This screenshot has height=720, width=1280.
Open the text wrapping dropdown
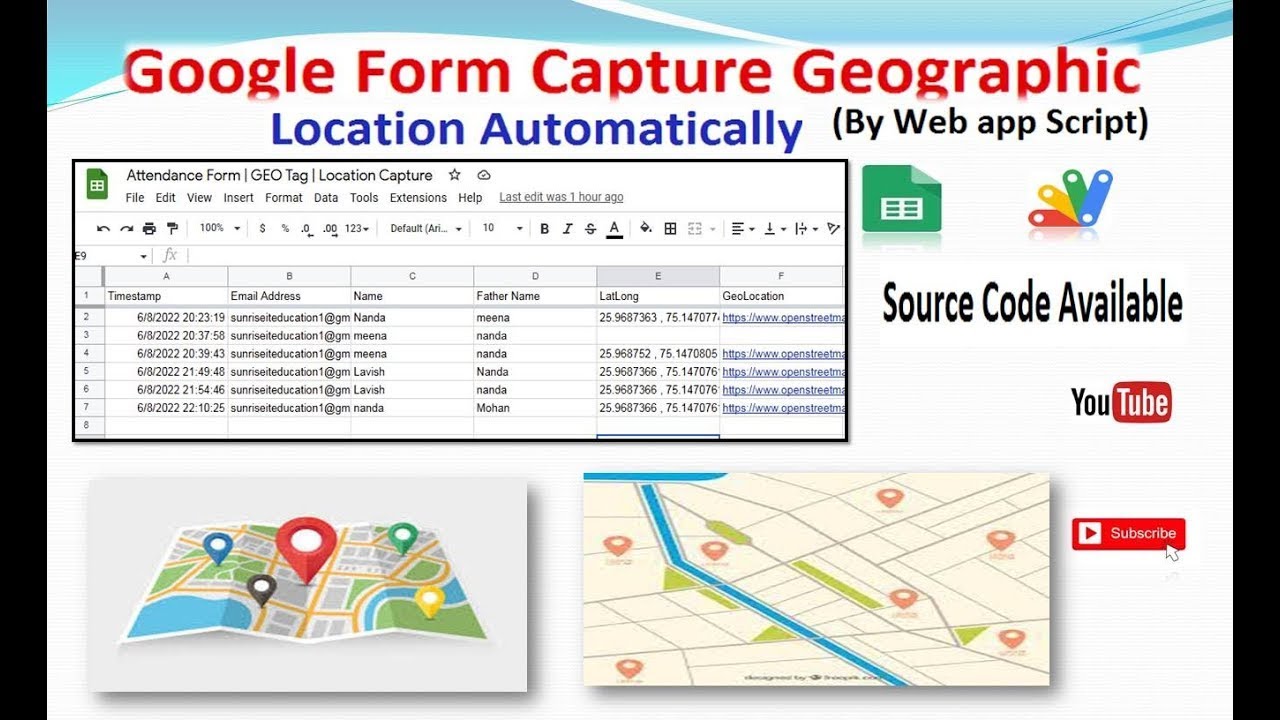(x=805, y=229)
